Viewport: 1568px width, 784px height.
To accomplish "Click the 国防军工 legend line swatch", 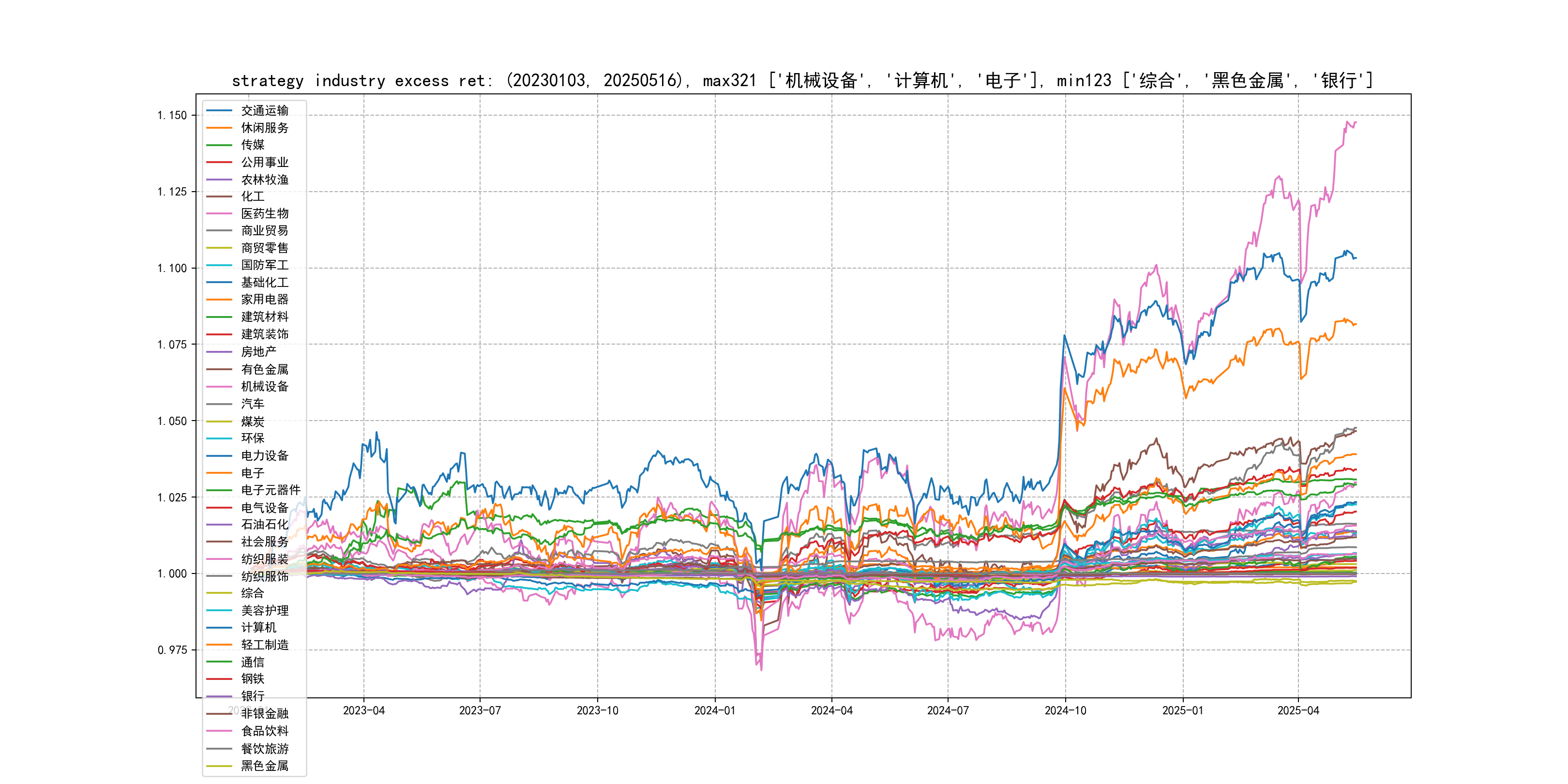I will tap(219, 265).
